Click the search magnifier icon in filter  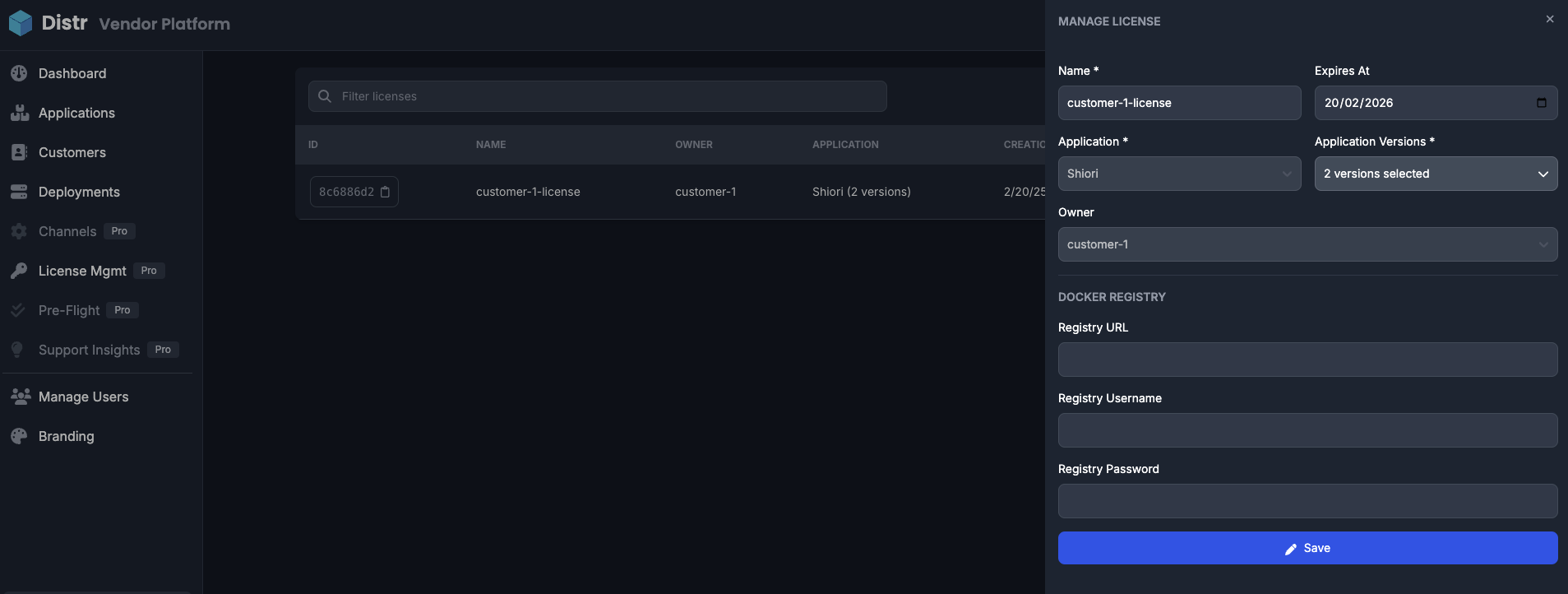(325, 96)
